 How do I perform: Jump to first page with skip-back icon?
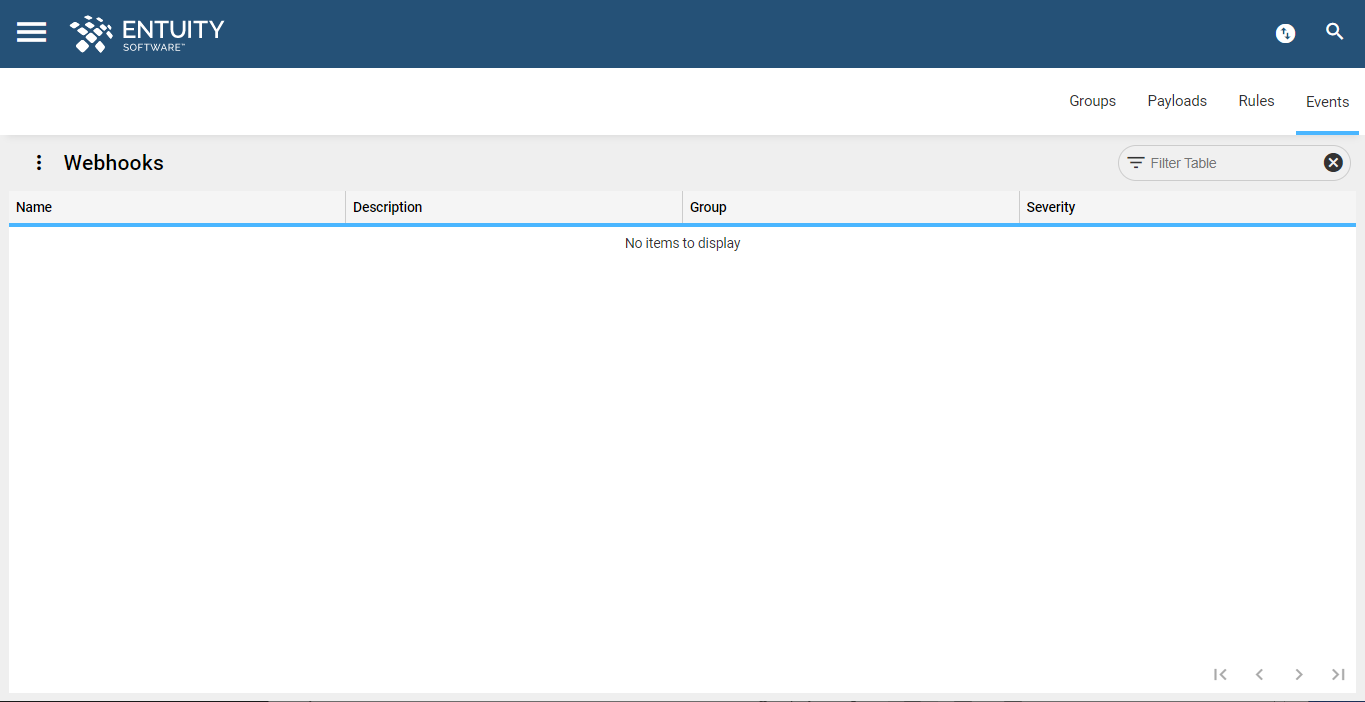(x=1220, y=674)
